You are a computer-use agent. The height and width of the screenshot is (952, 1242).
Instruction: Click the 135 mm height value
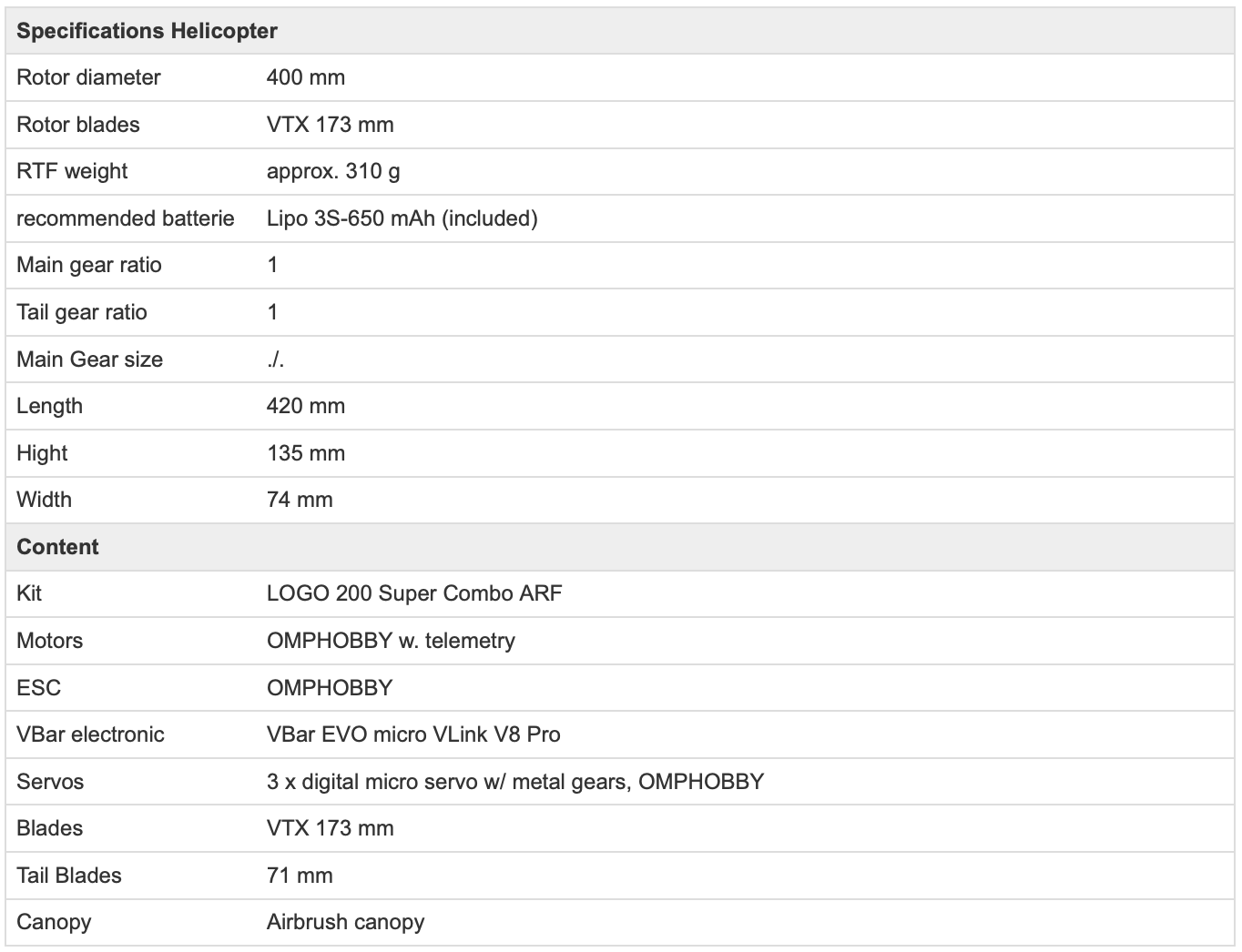click(x=305, y=453)
